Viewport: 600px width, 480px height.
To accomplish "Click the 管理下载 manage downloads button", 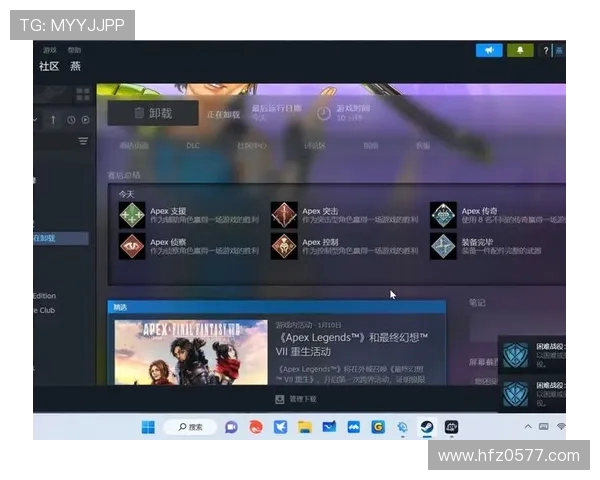I will (303, 399).
